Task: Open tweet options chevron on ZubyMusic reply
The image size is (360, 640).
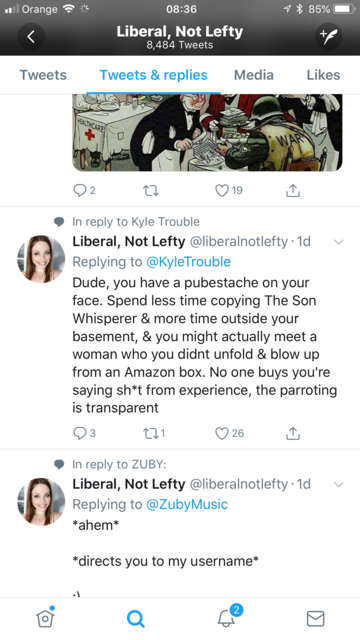Action: (x=338, y=484)
